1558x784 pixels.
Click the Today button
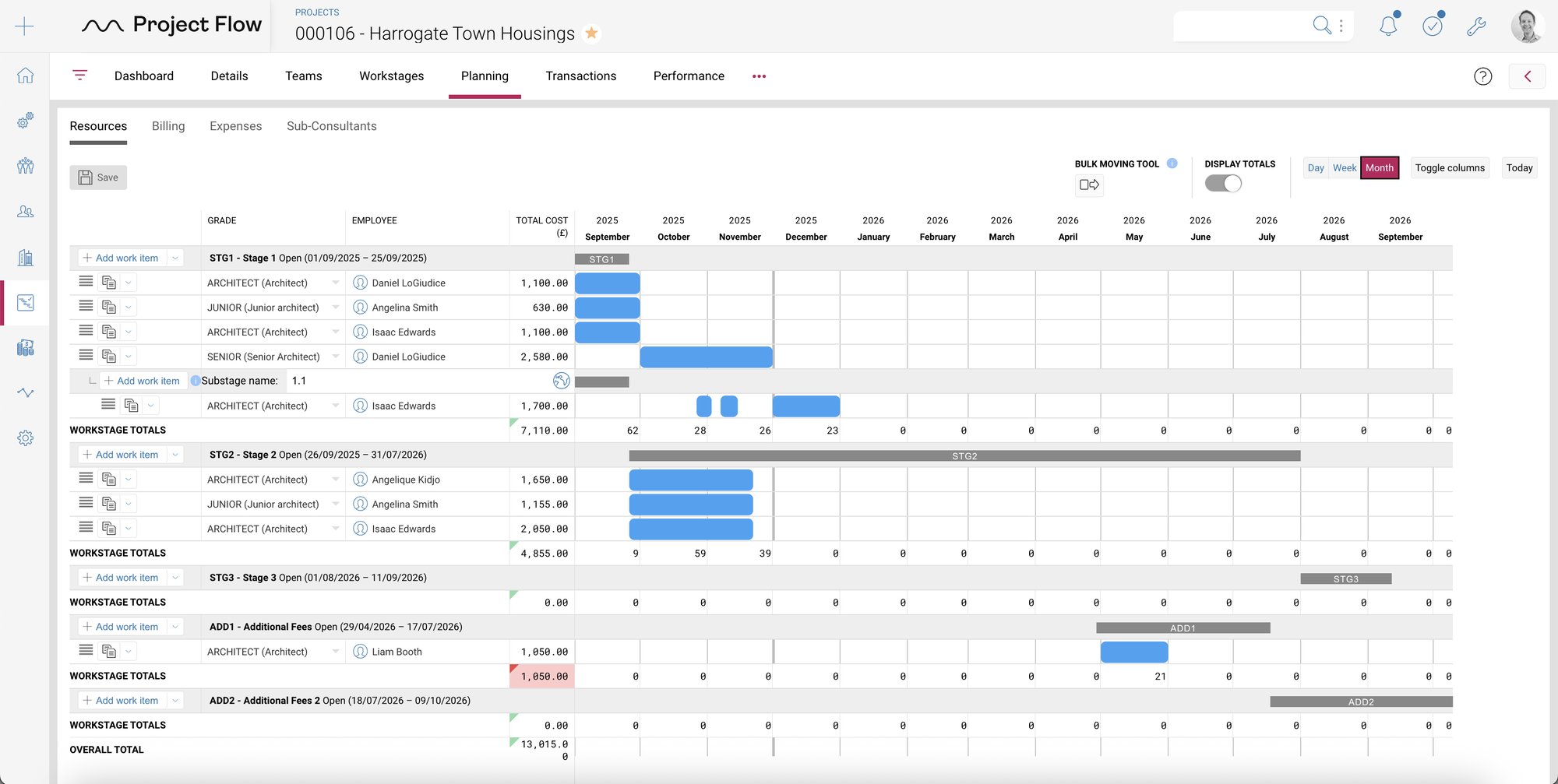coord(1519,167)
